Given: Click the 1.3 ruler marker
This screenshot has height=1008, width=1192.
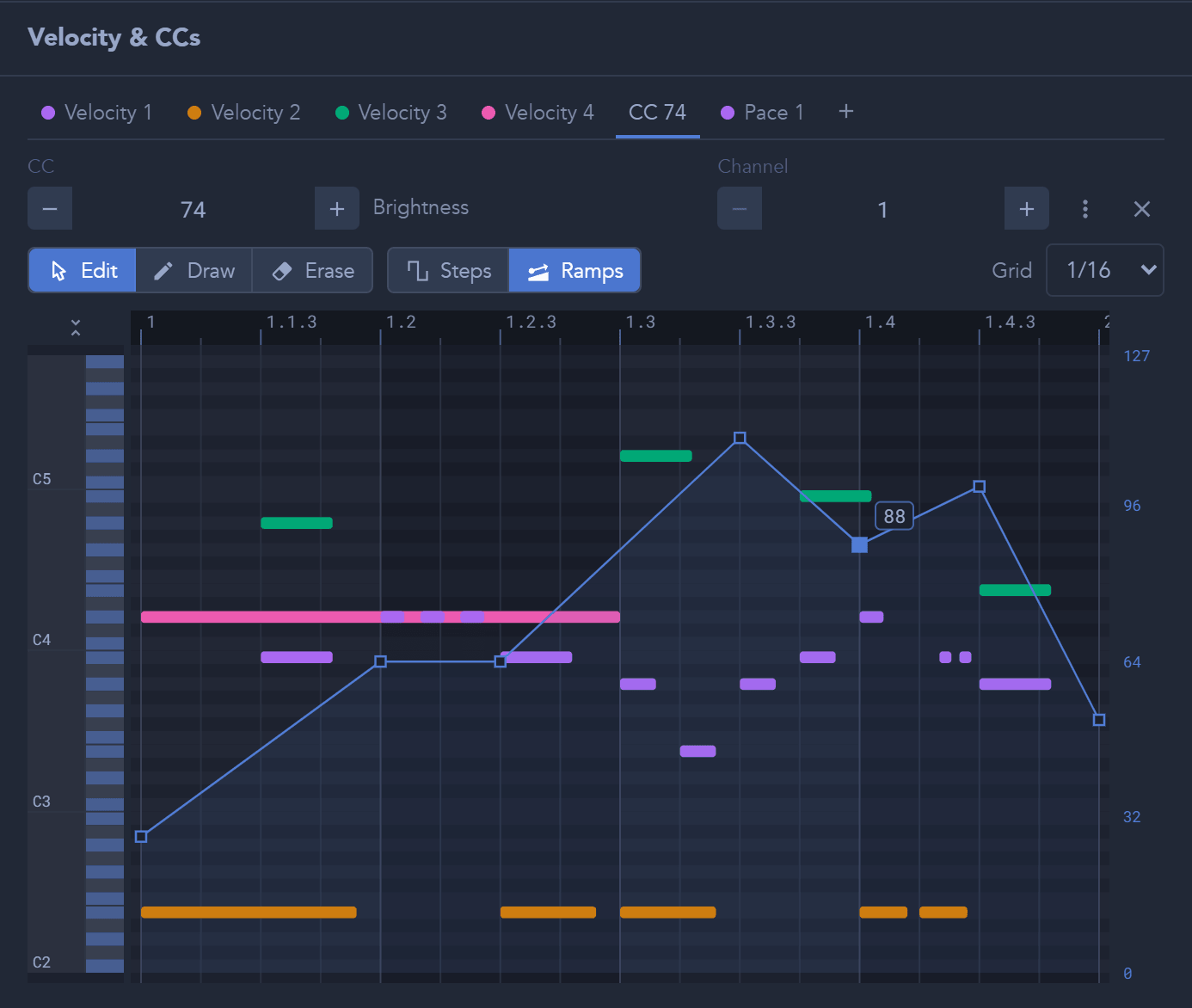Looking at the screenshot, I should click(x=640, y=323).
